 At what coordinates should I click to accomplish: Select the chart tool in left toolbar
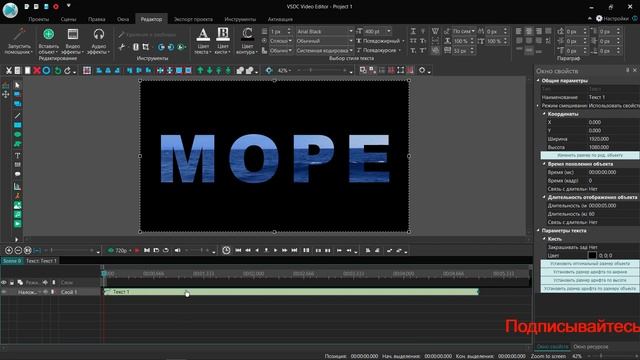(x=17, y=187)
